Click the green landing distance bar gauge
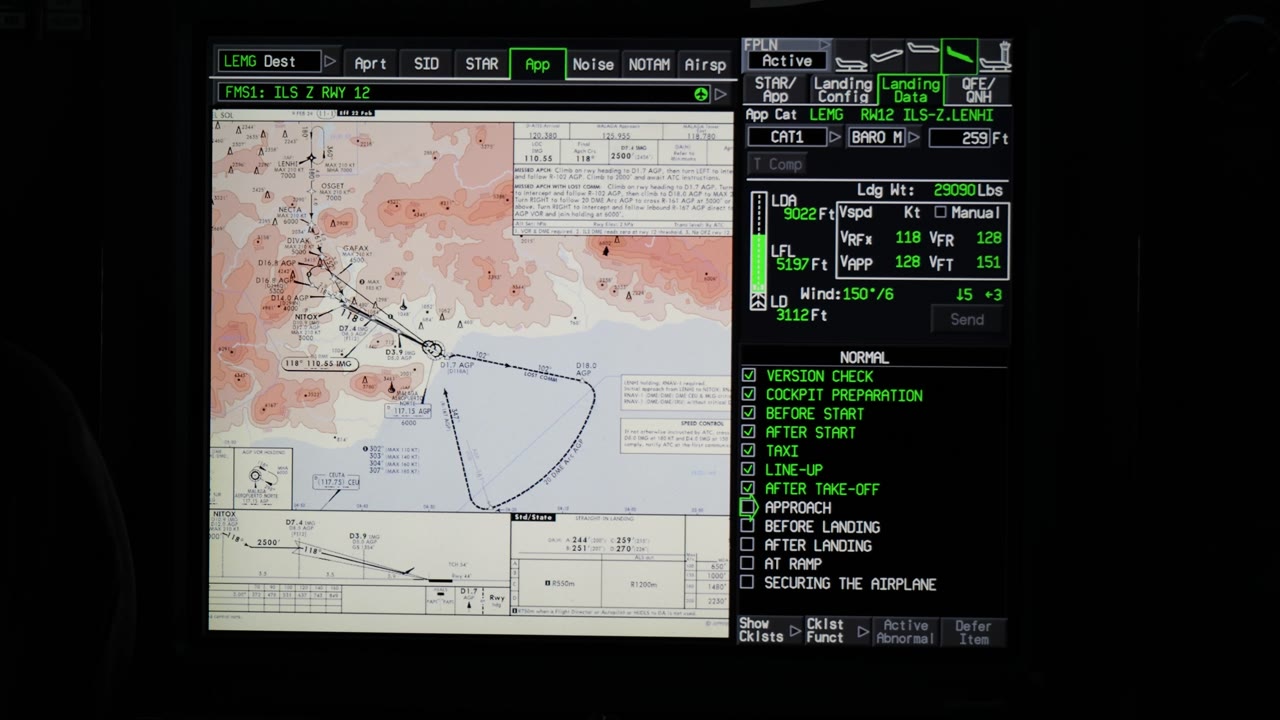 (759, 238)
